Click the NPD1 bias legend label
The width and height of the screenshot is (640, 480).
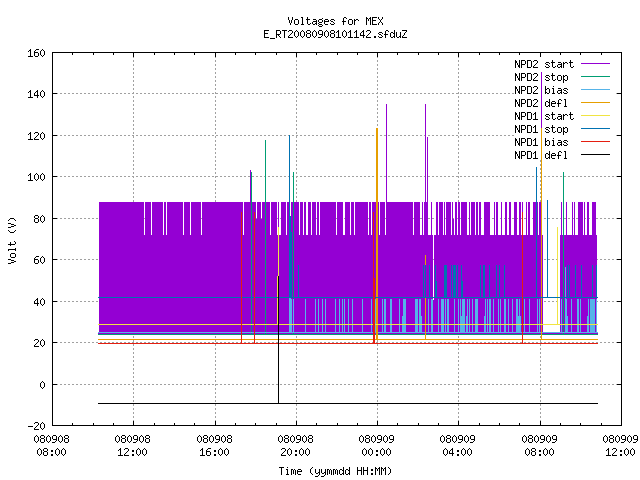(541, 142)
